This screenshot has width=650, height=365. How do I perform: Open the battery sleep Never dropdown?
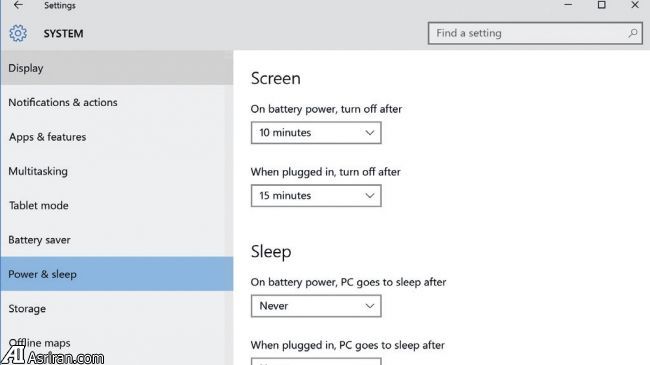pos(316,306)
